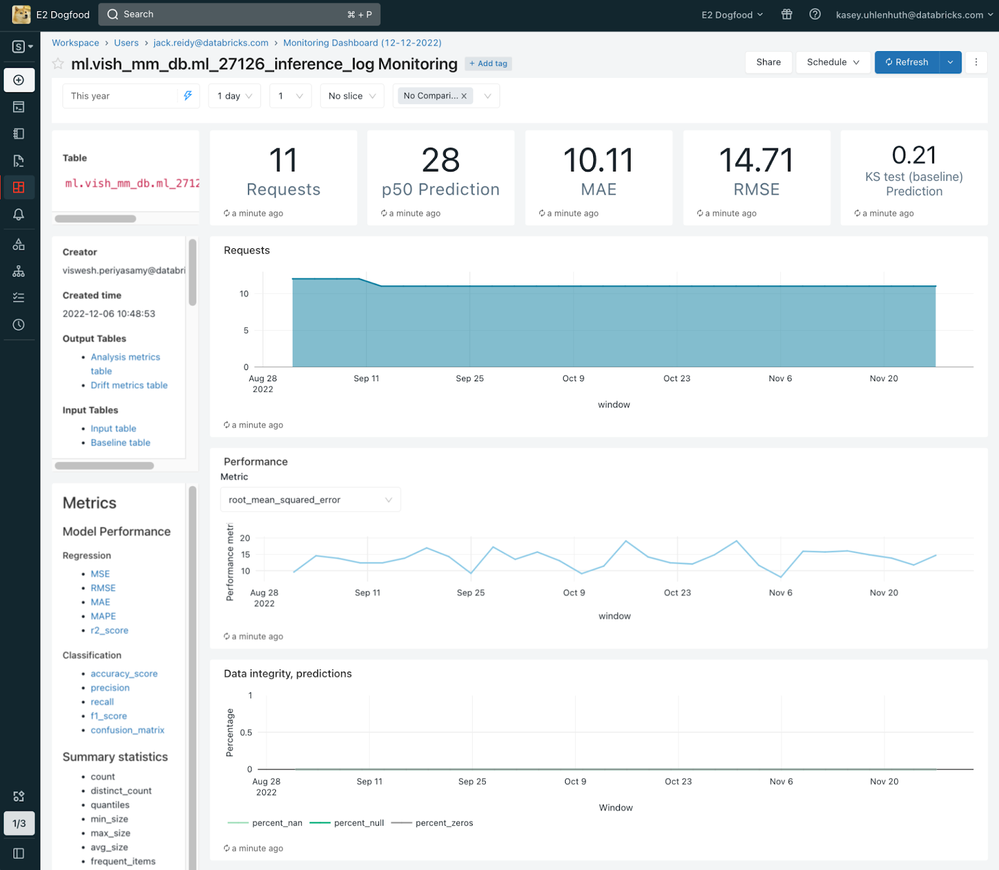
Task: Click the lightning bolt icon in the date field
Action: (x=187, y=96)
